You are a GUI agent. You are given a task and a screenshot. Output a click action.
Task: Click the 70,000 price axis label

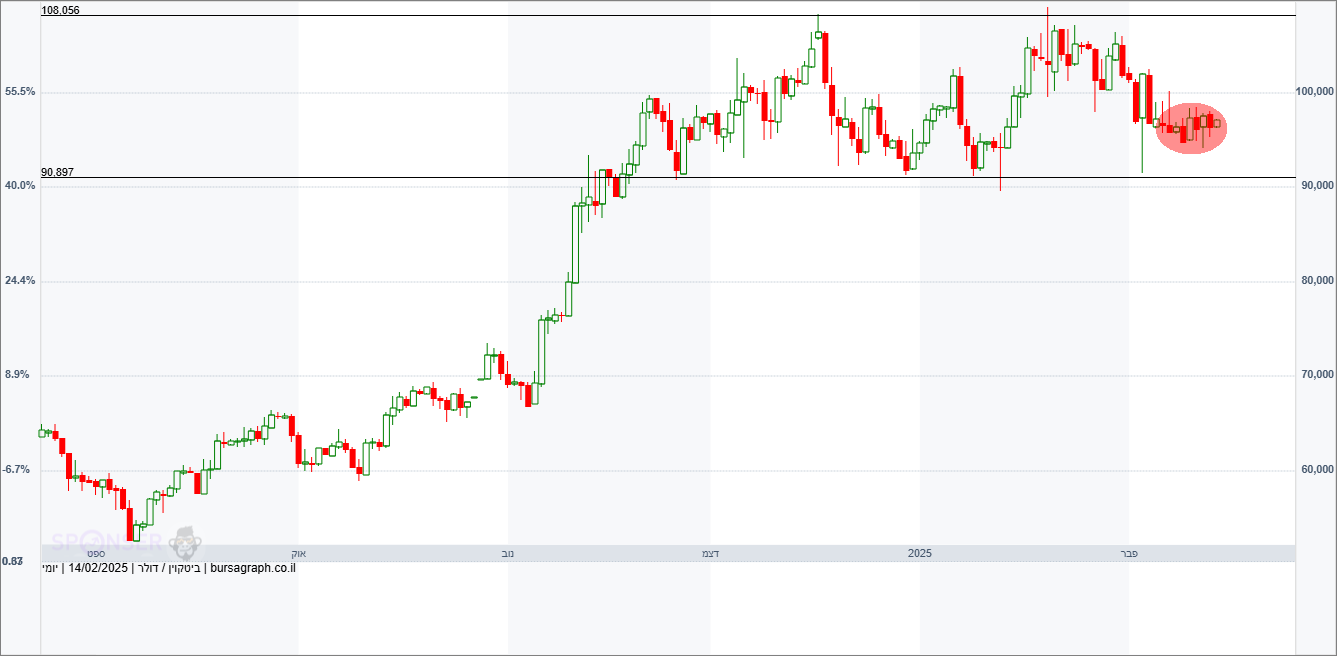pos(1317,374)
